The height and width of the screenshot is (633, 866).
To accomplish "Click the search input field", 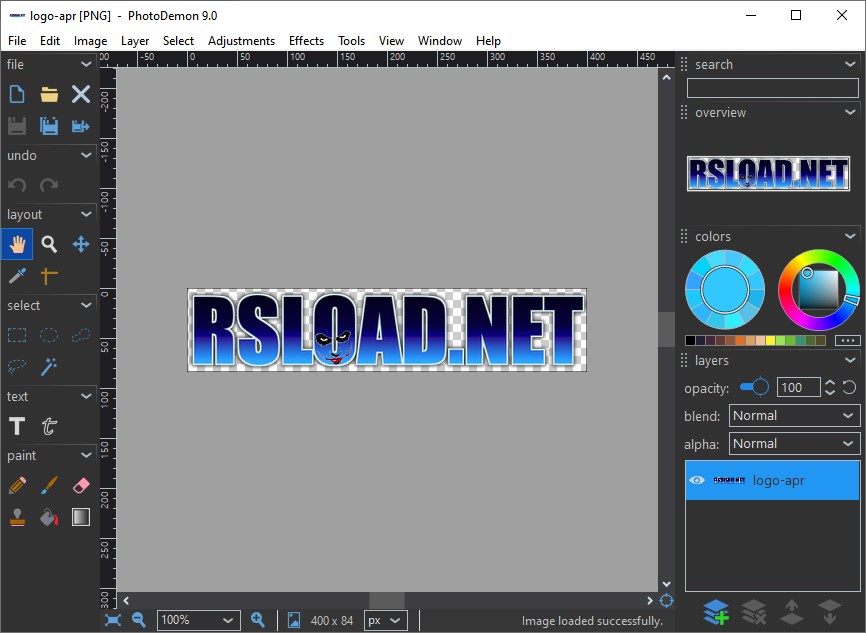I will coord(773,88).
